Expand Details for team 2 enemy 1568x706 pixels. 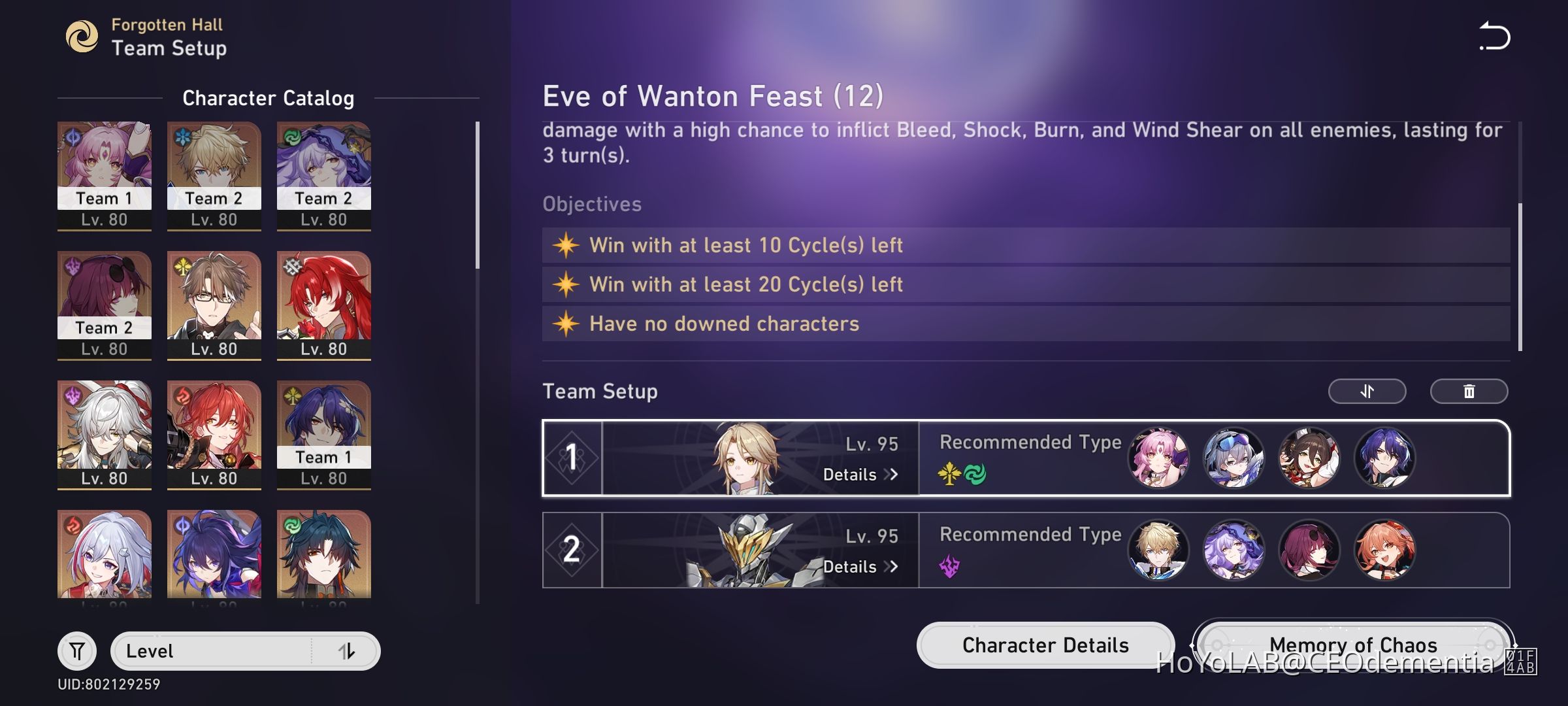tap(860, 567)
